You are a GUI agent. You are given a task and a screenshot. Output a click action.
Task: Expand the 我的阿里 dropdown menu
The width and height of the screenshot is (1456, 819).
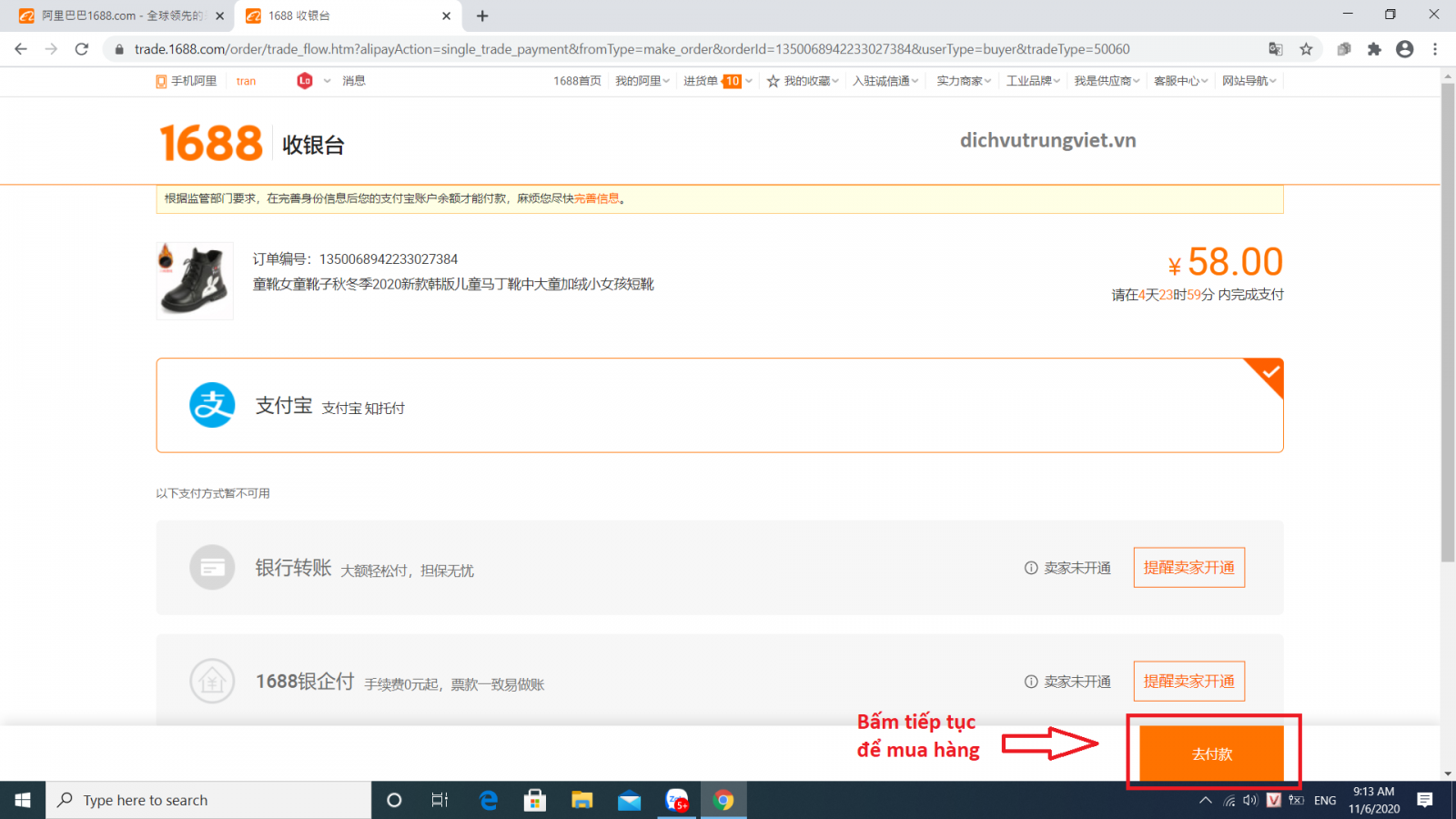coord(642,81)
